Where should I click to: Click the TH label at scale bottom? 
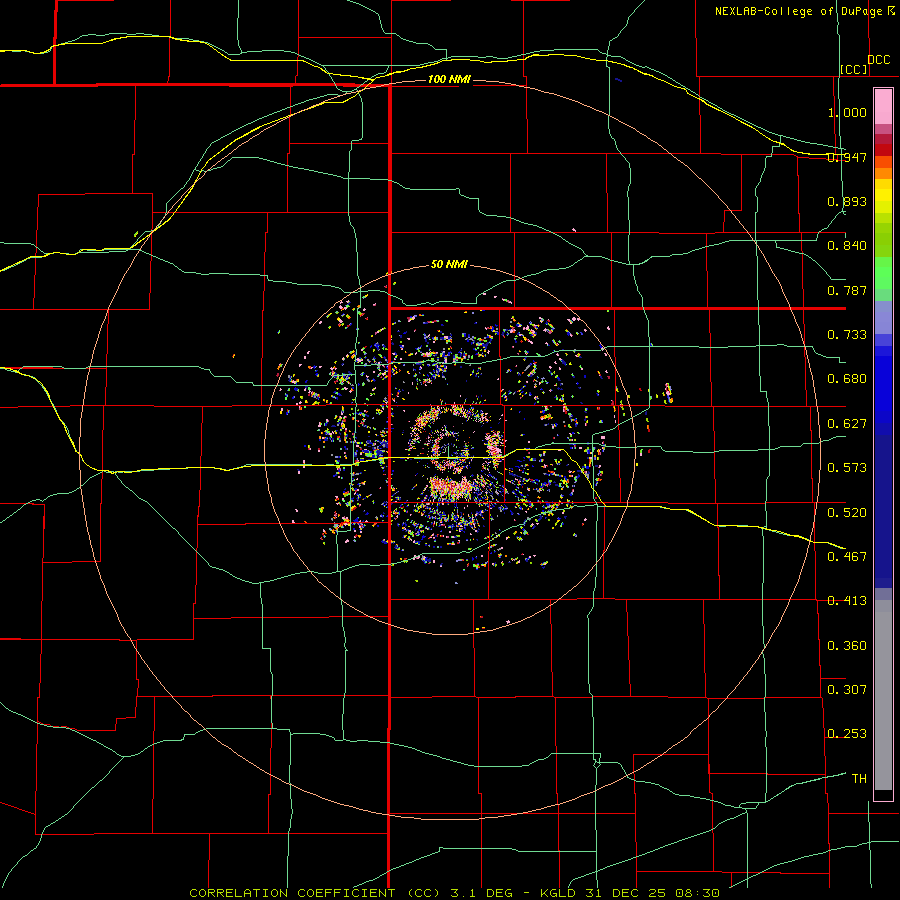(x=859, y=779)
